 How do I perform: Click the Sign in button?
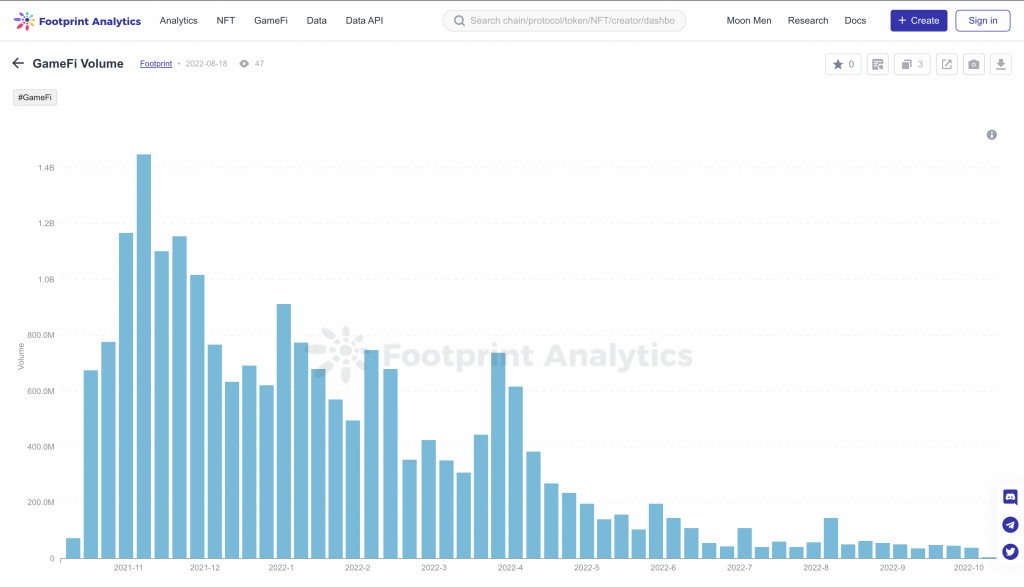[x=982, y=21]
